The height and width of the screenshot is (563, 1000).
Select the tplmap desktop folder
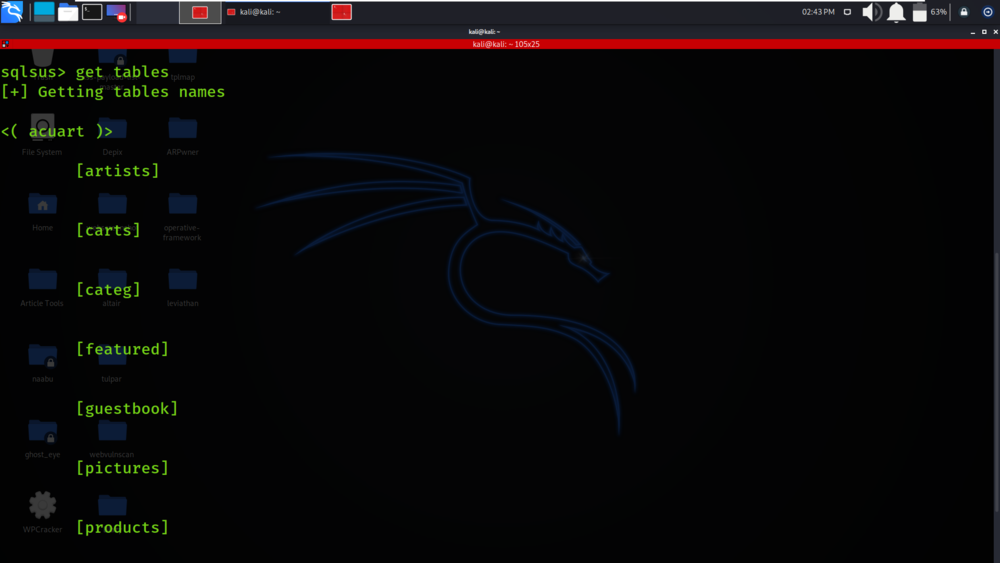pos(182,64)
